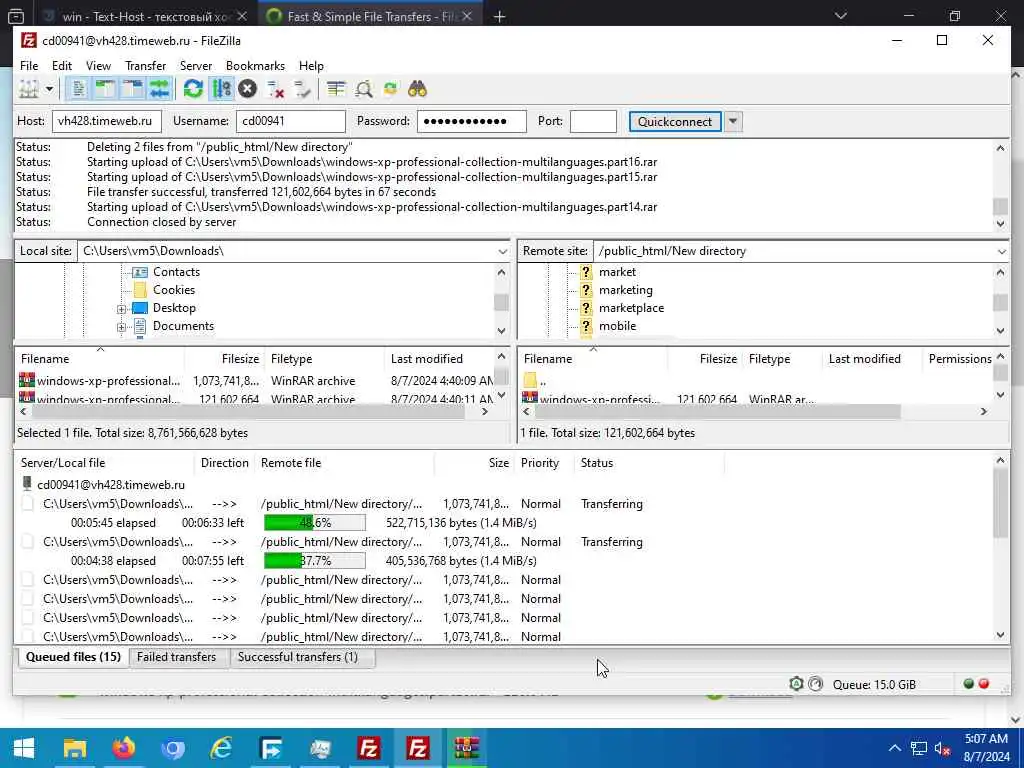1024x768 pixels.
Task: Open the Edit menu
Action: [61, 66]
